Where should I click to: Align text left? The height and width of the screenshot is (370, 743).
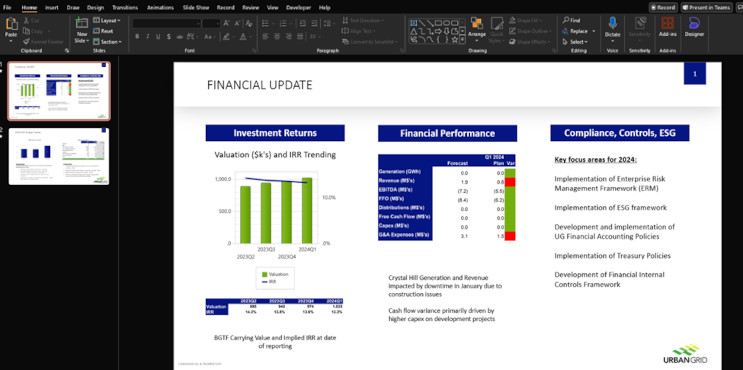(x=265, y=36)
